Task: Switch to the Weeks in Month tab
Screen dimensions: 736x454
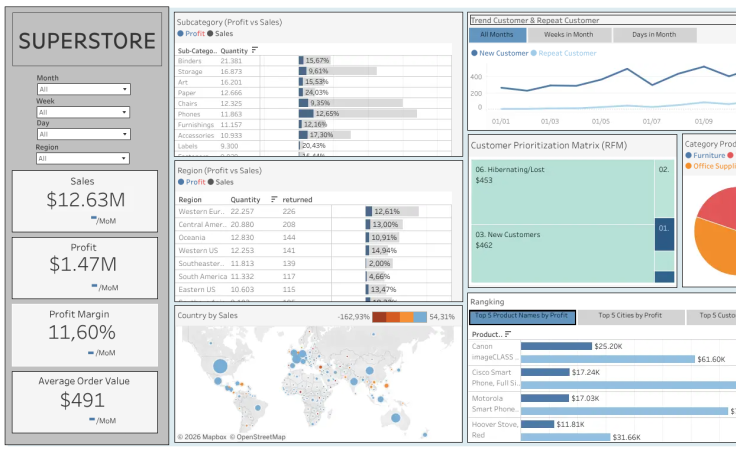Action: 569,35
